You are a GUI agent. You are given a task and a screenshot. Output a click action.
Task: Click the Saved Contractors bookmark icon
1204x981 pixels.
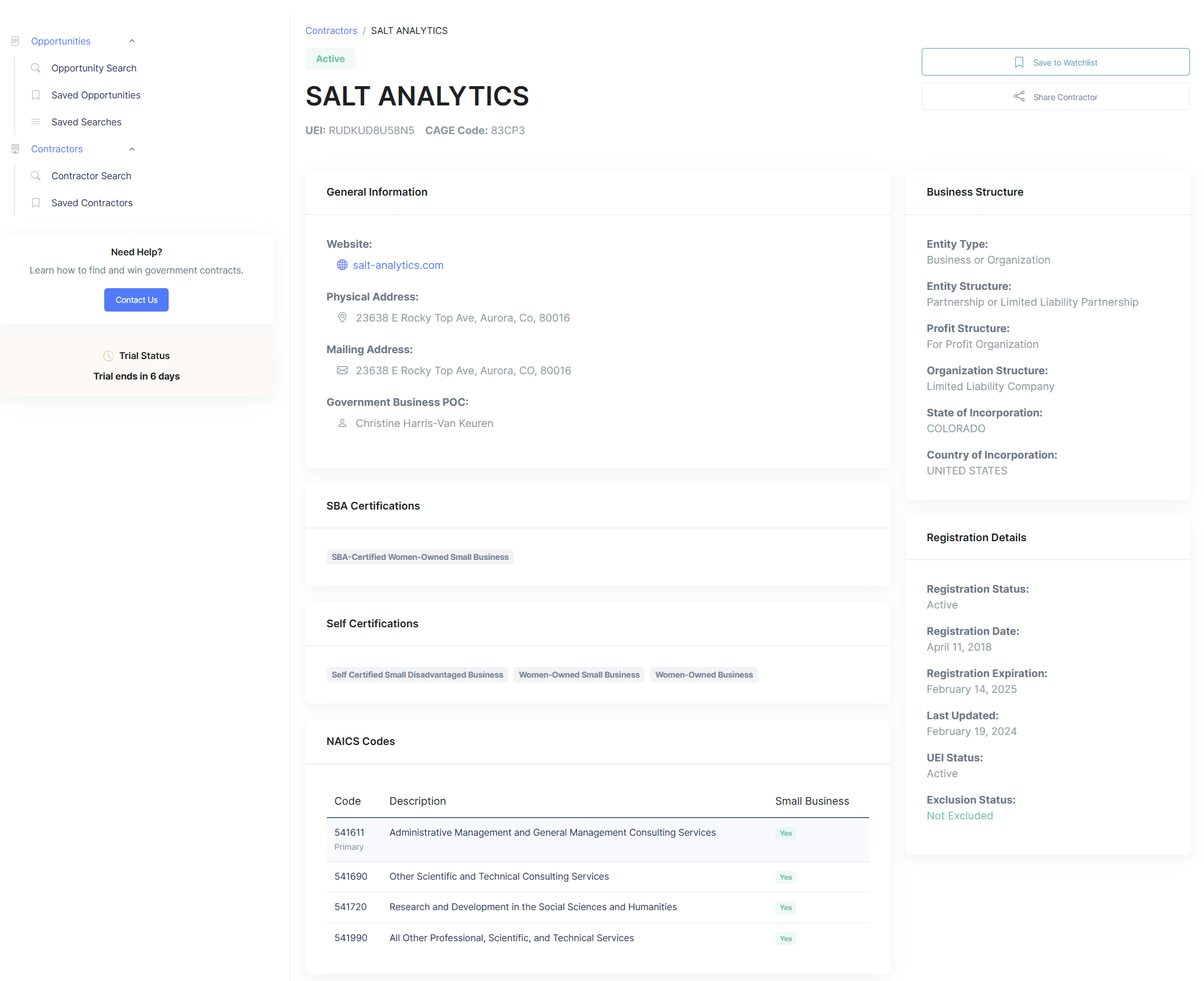36,203
